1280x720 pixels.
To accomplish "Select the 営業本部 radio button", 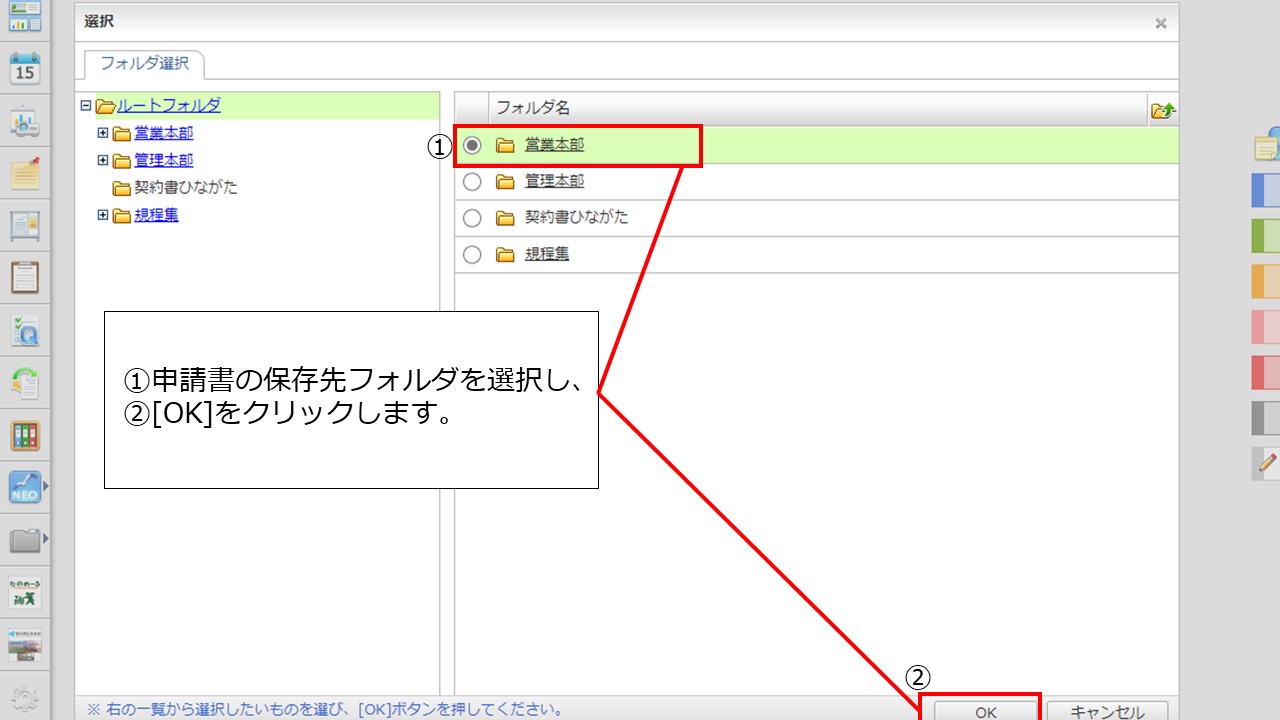I will click(473, 145).
